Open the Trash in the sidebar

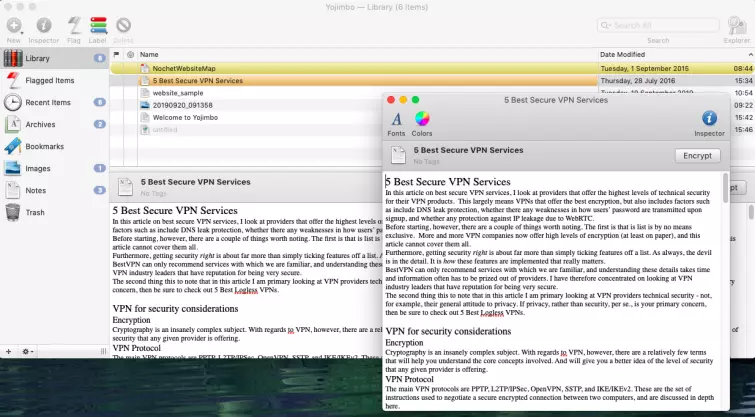34,212
